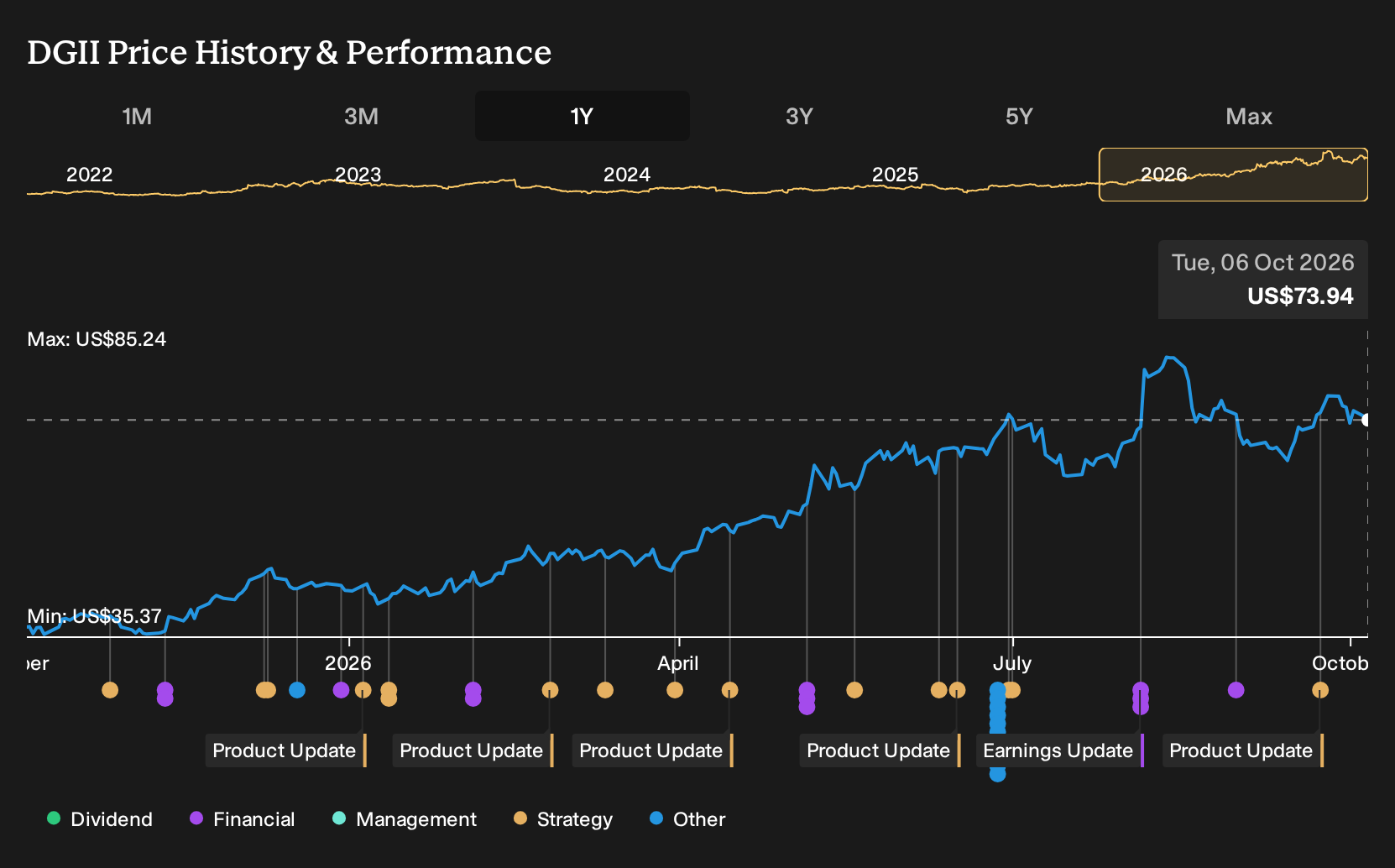Select the orange strategy dot under April tick
1395x868 pixels.
[x=675, y=690]
